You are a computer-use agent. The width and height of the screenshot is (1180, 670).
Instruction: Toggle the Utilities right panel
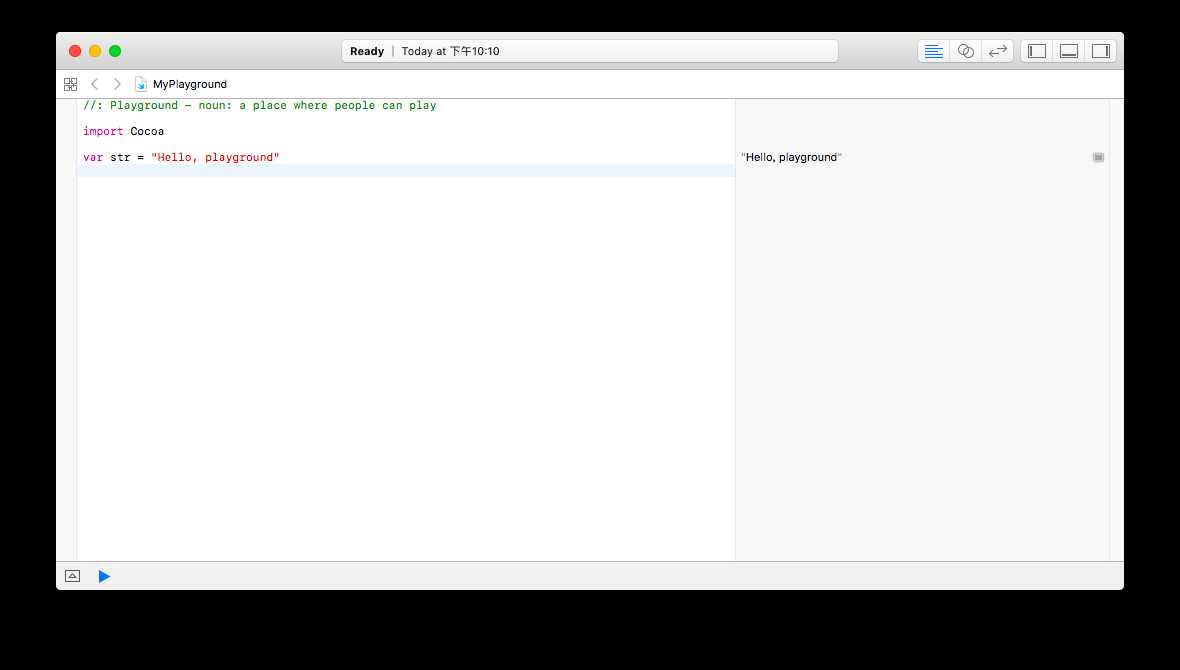pyautogui.click(x=1101, y=51)
